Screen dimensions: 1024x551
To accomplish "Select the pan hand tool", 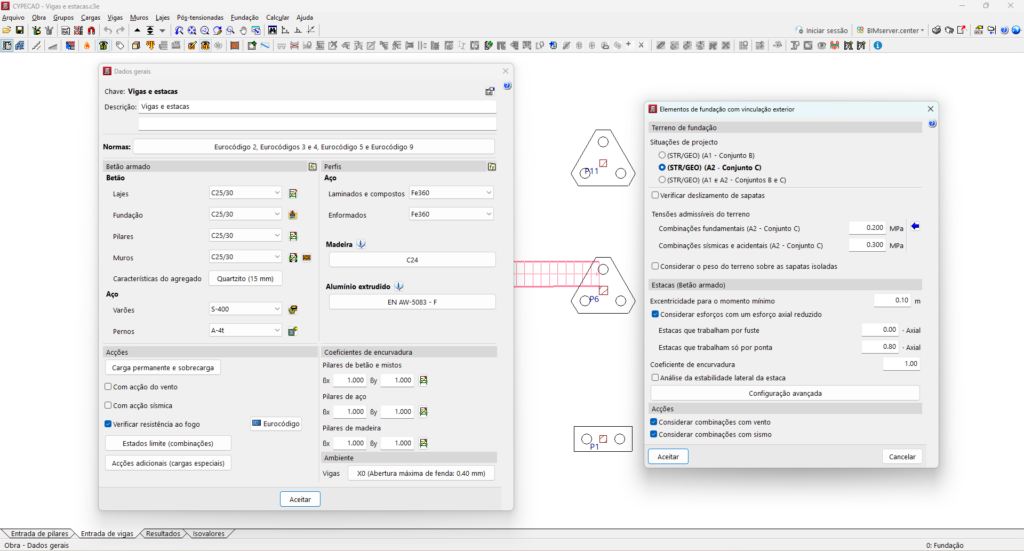I will (243, 31).
